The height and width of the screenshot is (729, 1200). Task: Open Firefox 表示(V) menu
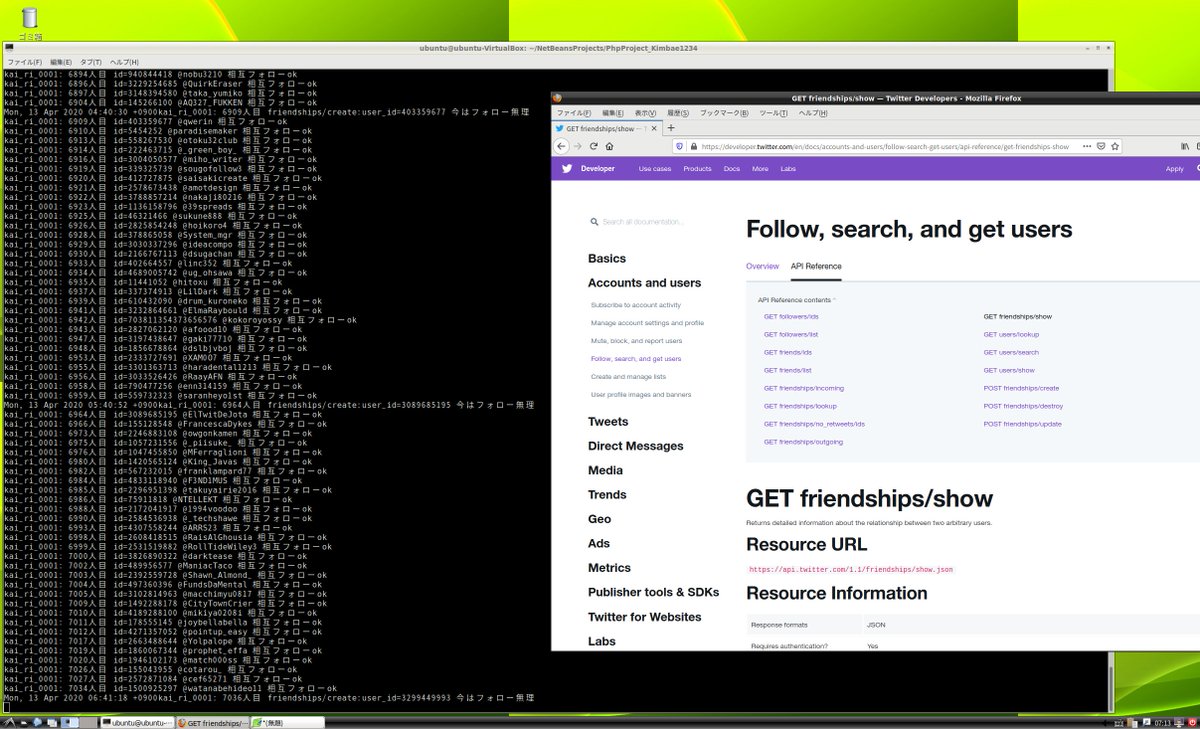click(x=645, y=113)
